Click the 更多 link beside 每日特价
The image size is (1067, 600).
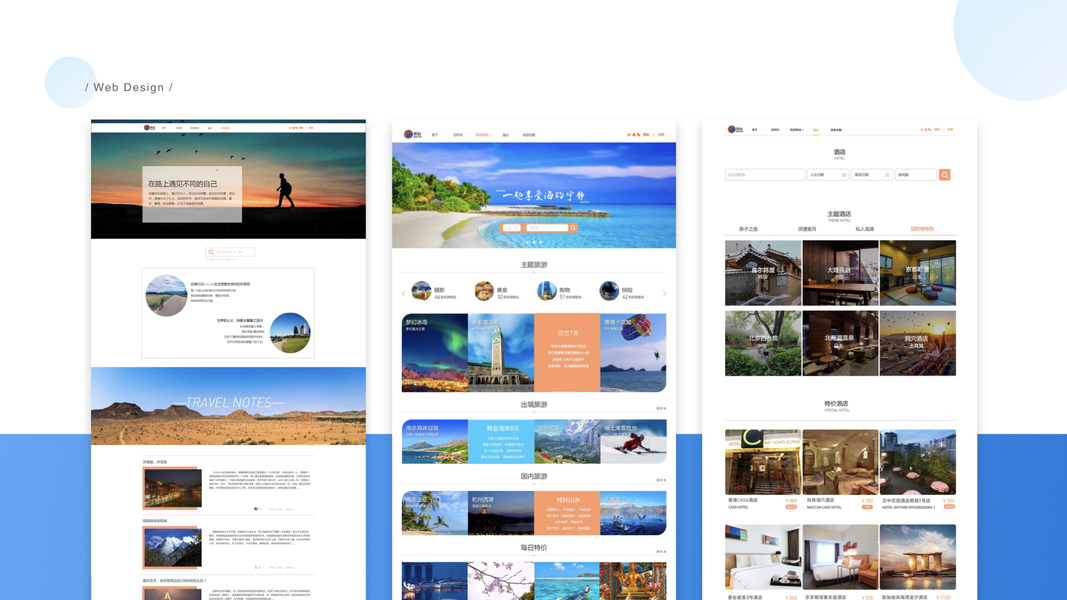point(660,552)
